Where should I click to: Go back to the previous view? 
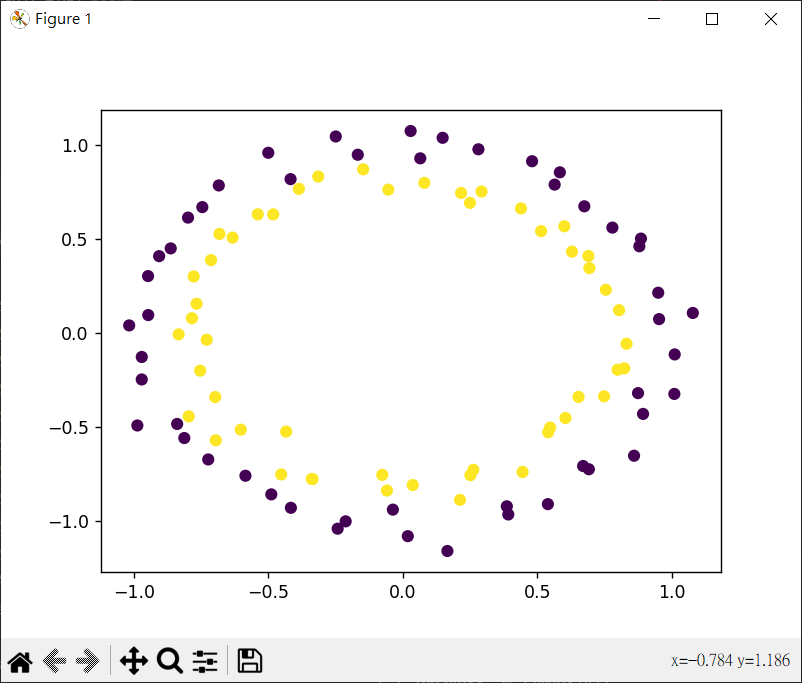pos(55,660)
